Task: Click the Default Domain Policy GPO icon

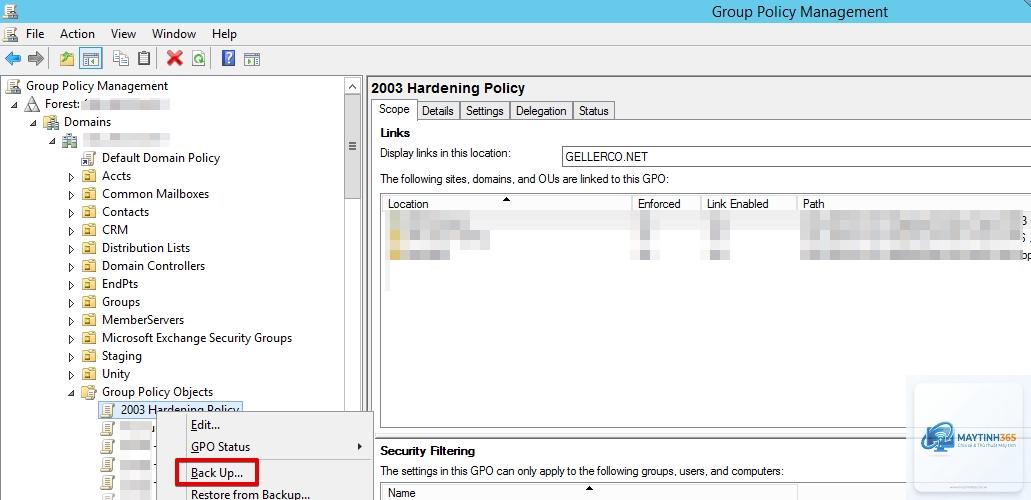Action: pos(89,159)
